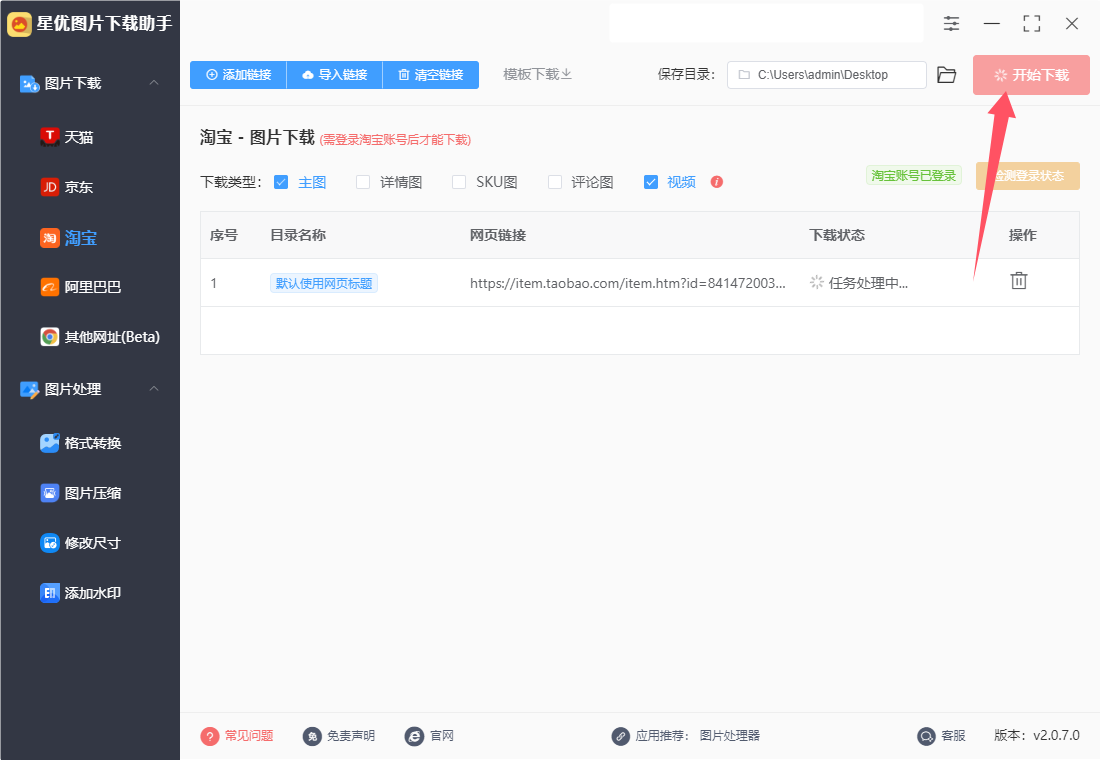Click the 目录名称 column header
This screenshot has height=760, width=1100.
coord(298,235)
